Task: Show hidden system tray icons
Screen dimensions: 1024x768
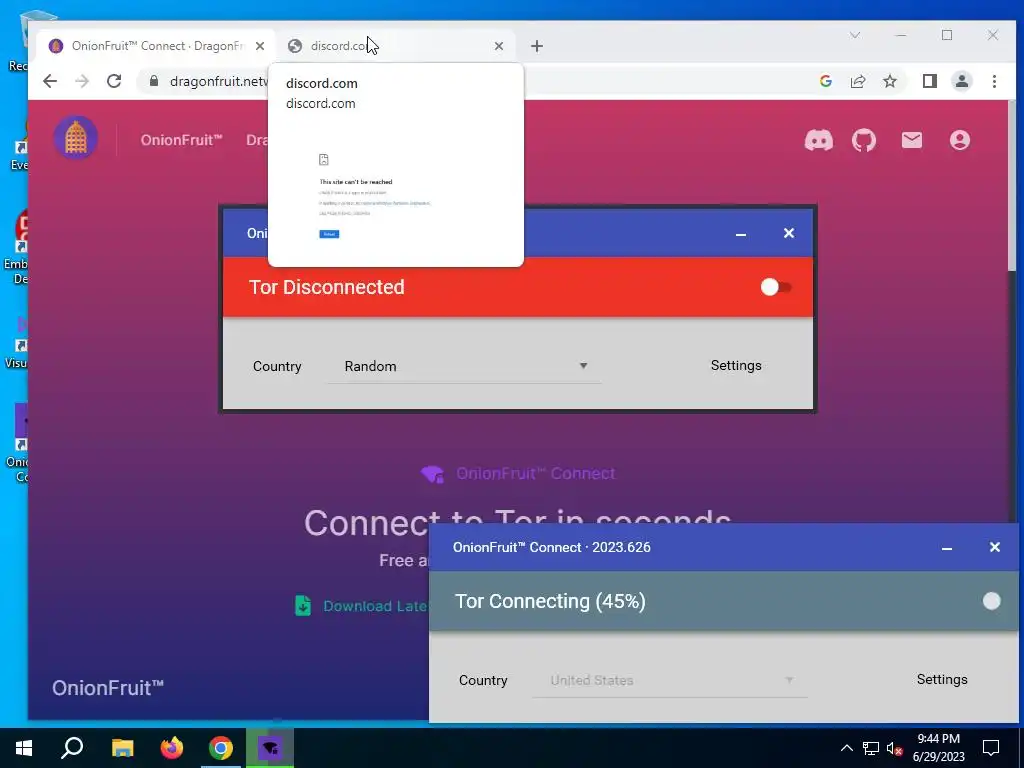Action: coord(846,748)
